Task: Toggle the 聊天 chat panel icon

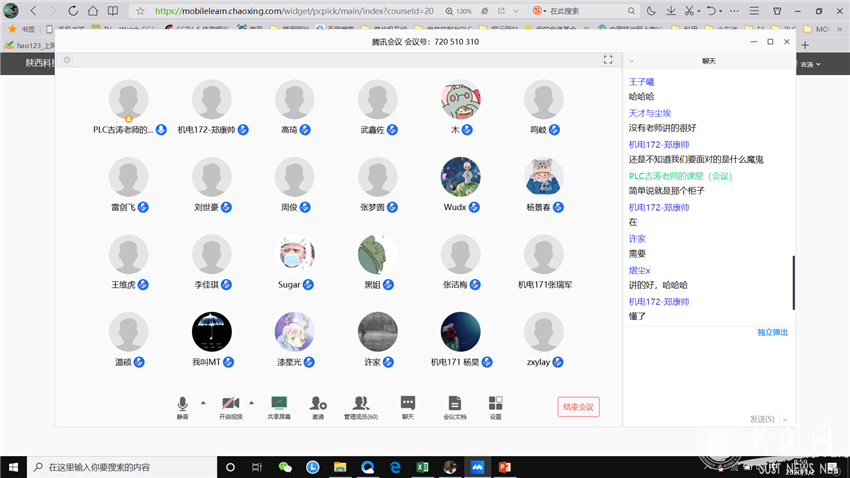Action: tap(408, 405)
